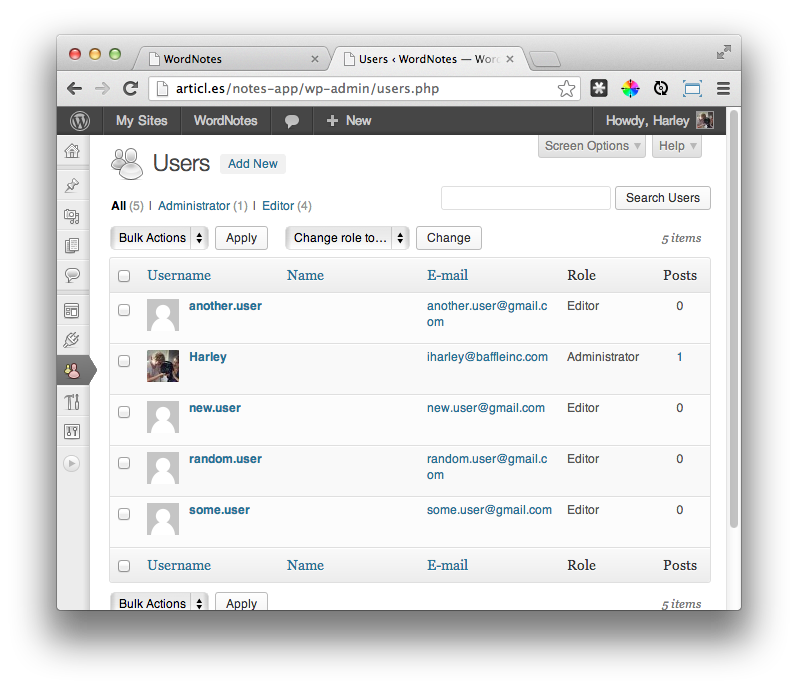Viewport: 798px width, 689px height.
Task: Open Howdy, Harley account menu
Action: click(659, 121)
